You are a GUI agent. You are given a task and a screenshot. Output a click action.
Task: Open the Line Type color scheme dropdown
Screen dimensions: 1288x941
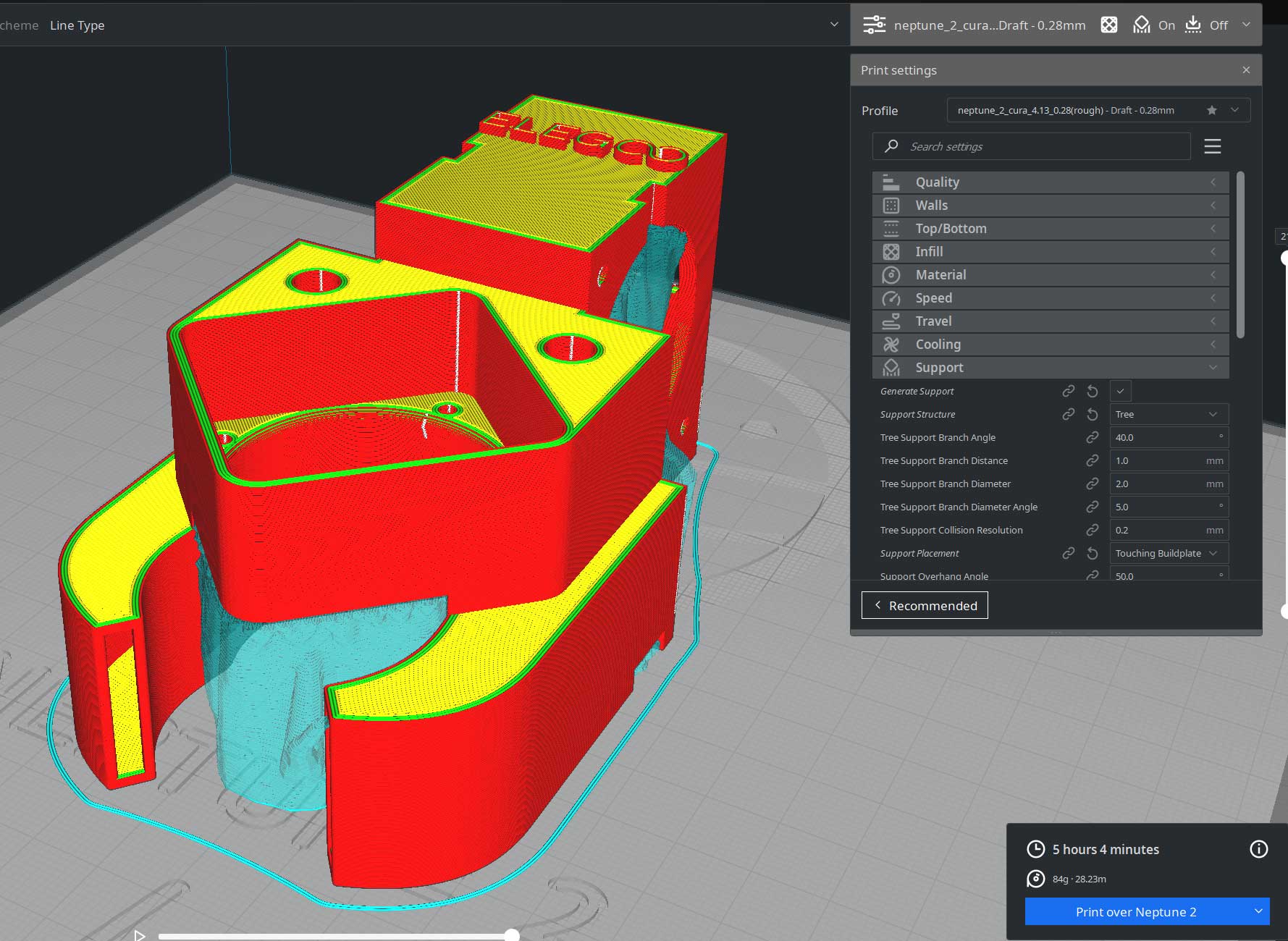coord(443,25)
